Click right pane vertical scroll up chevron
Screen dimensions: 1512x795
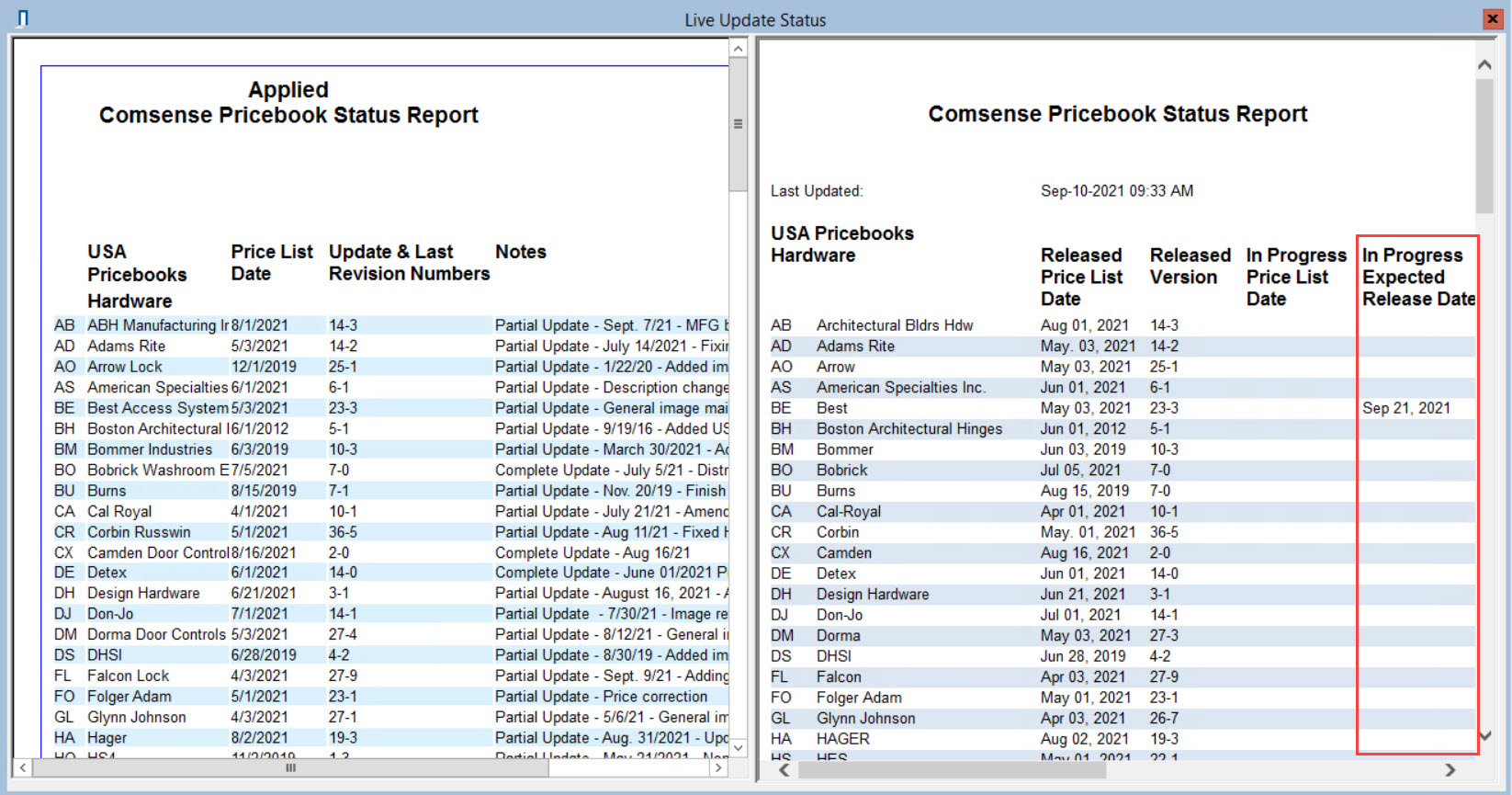coord(1484,64)
